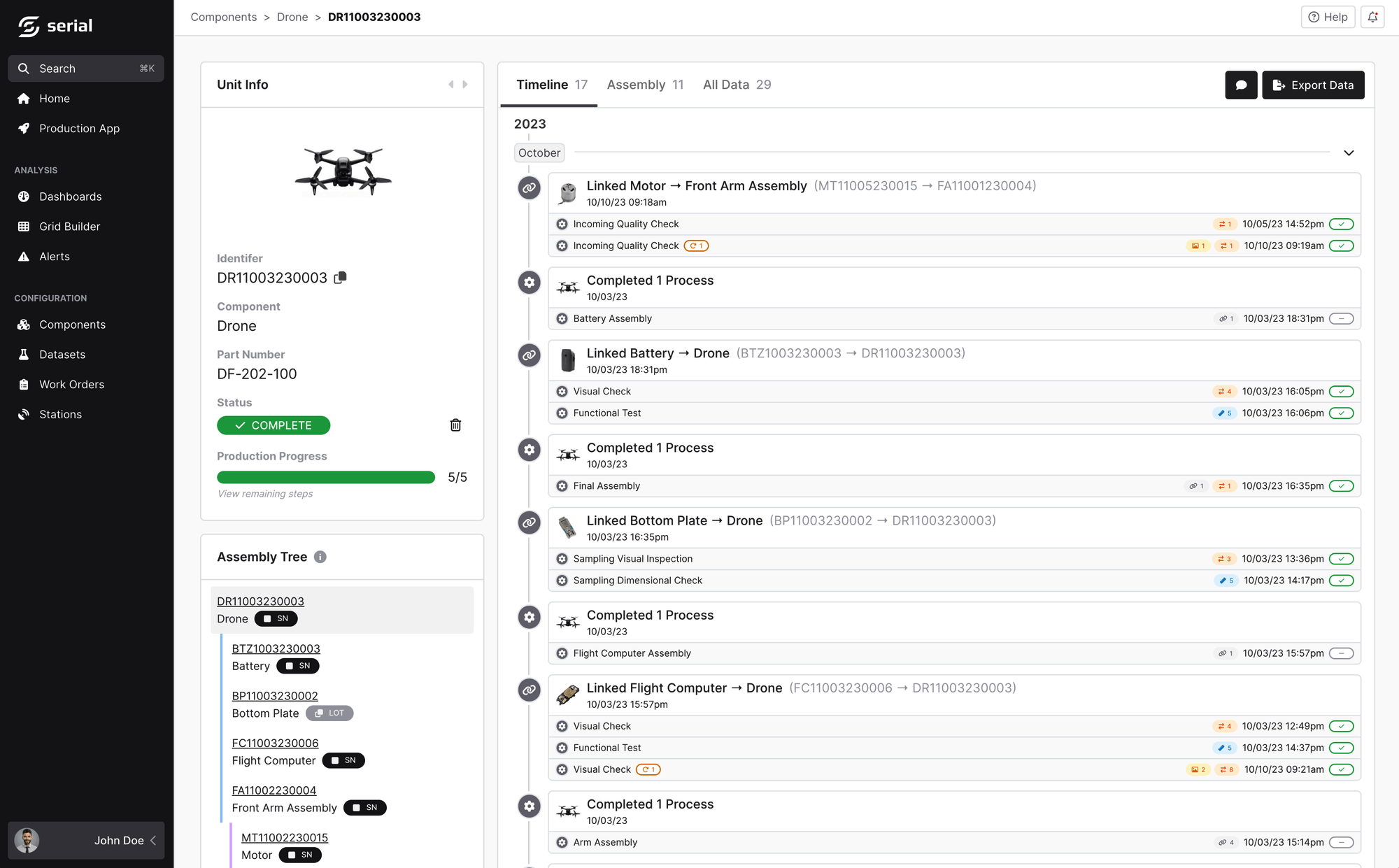1399x868 pixels.
Task: Collapse the October timeline section
Action: (1349, 153)
